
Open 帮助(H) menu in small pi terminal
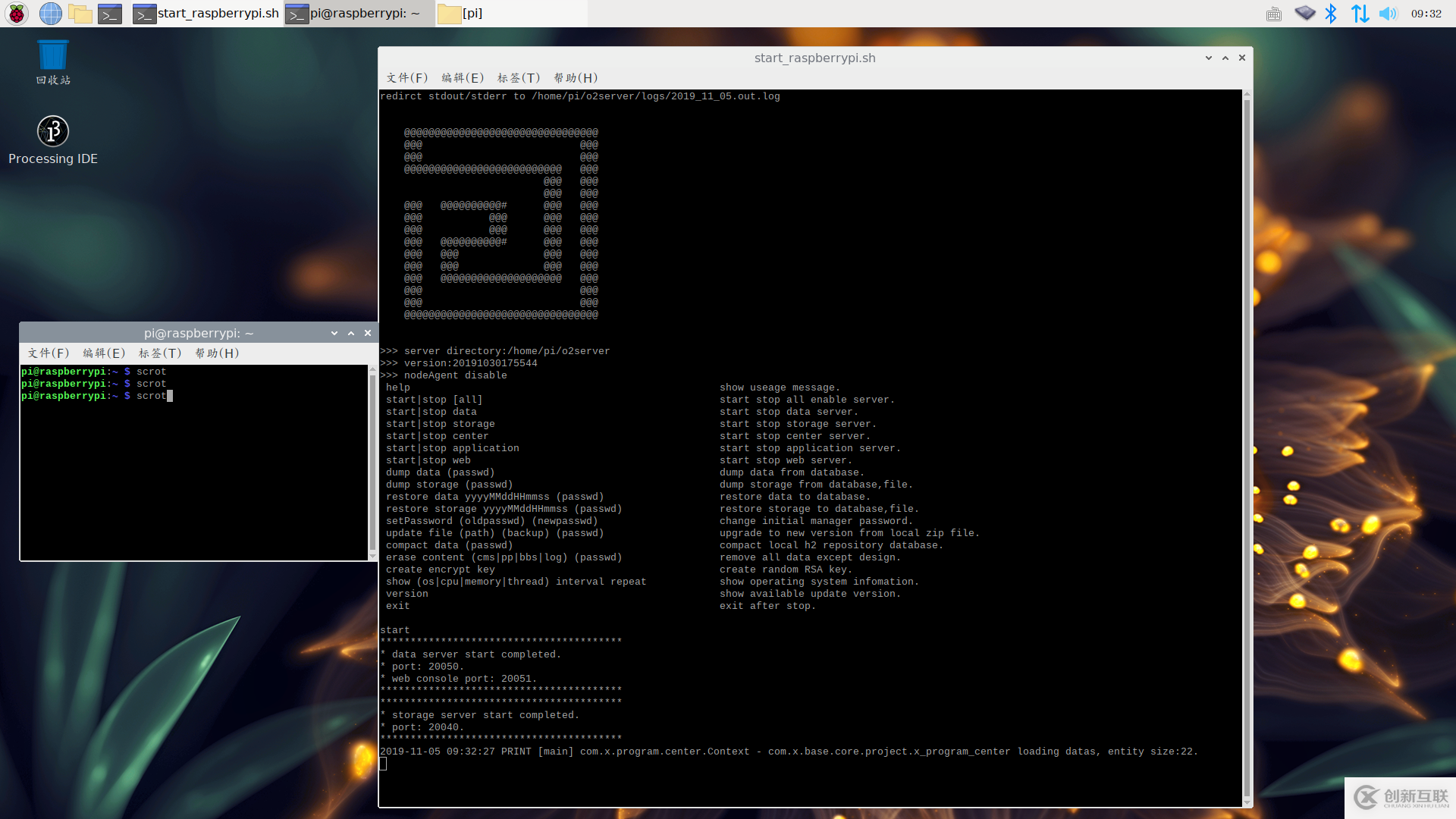click(x=217, y=353)
